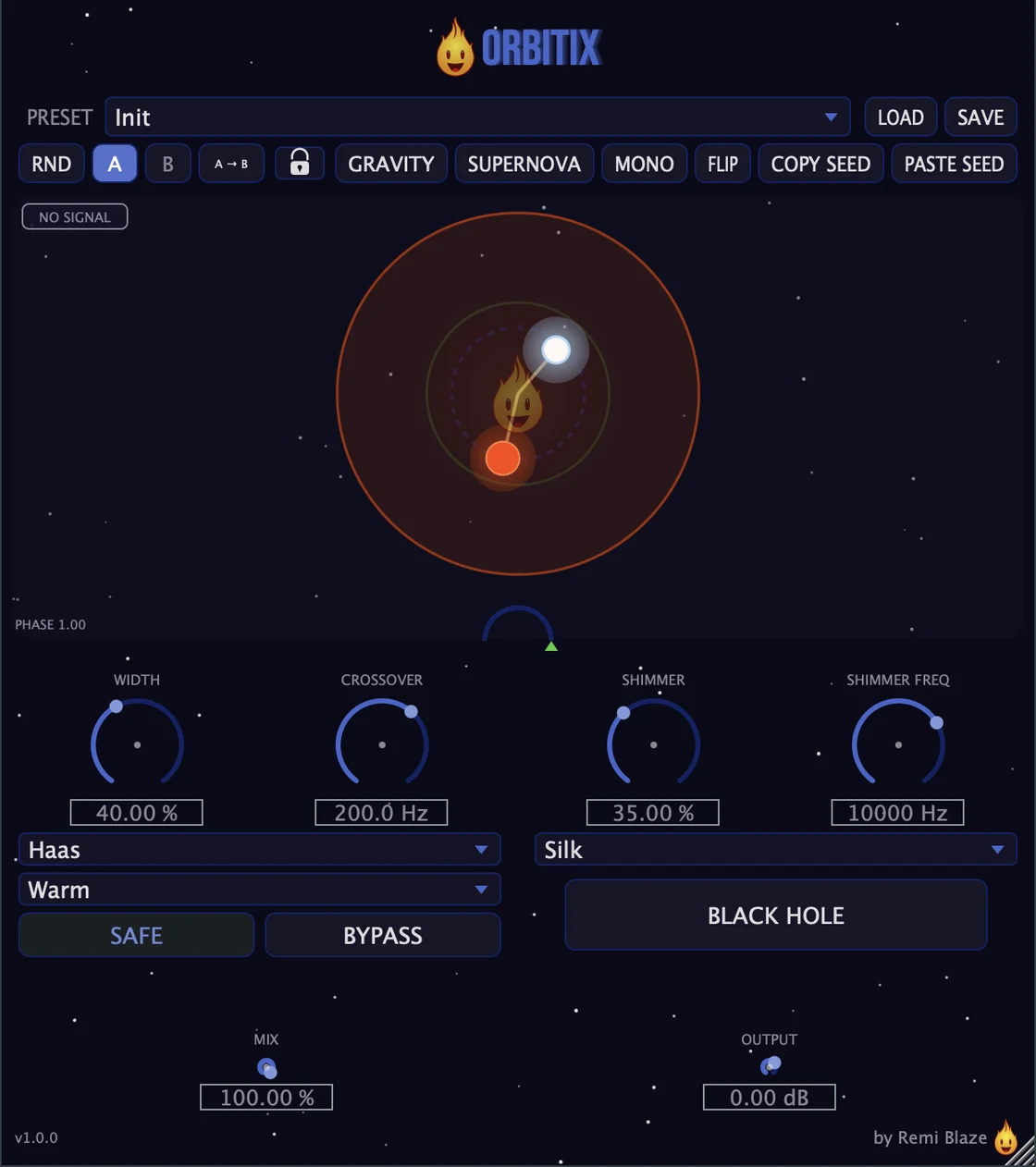
Task: Copy A to B with the arrow button
Action: (x=231, y=164)
